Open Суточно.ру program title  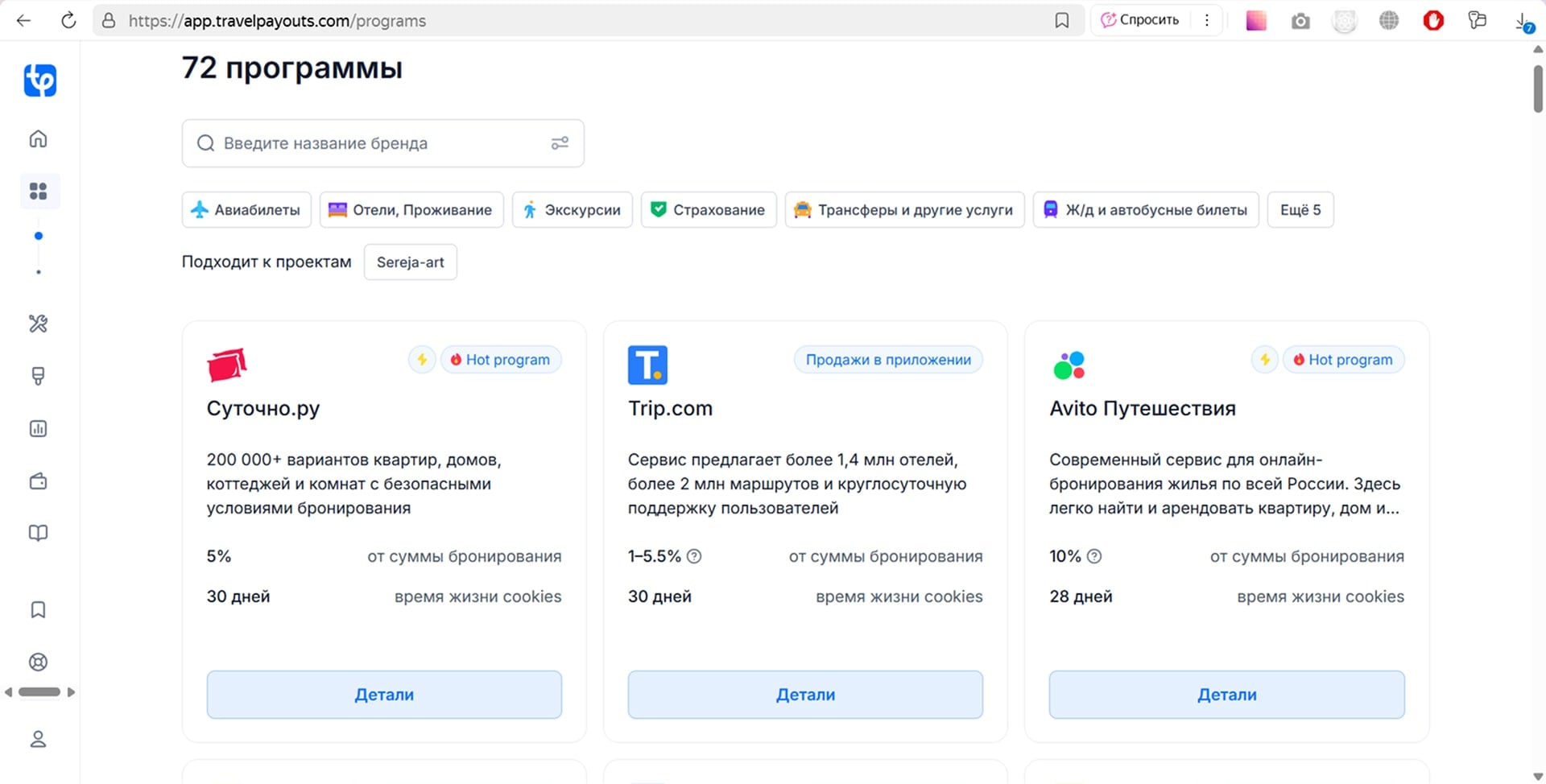point(263,408)
